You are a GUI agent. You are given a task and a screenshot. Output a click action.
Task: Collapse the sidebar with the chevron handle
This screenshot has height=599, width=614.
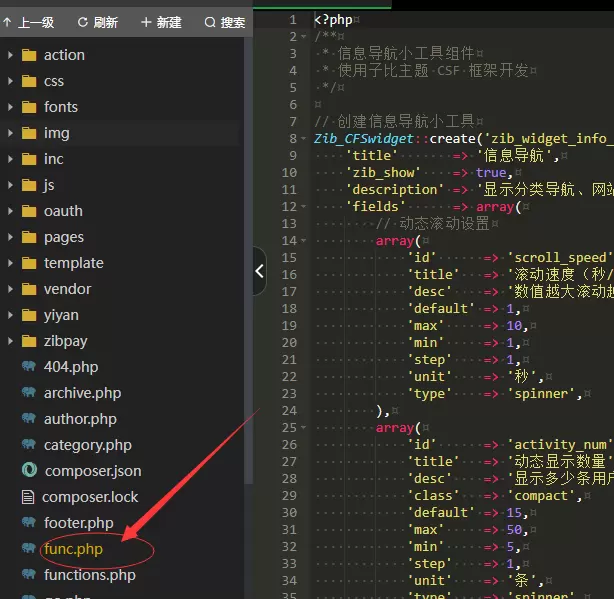pyautogui.click(x=259, y=271)
